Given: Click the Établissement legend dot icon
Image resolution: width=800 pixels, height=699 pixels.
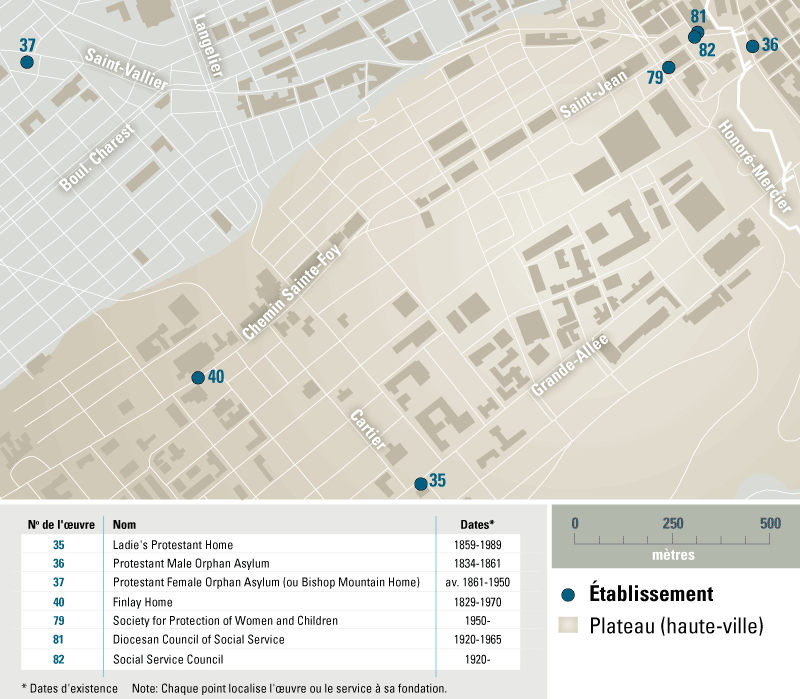Looking at the screenshot, I should coord(568,595).
